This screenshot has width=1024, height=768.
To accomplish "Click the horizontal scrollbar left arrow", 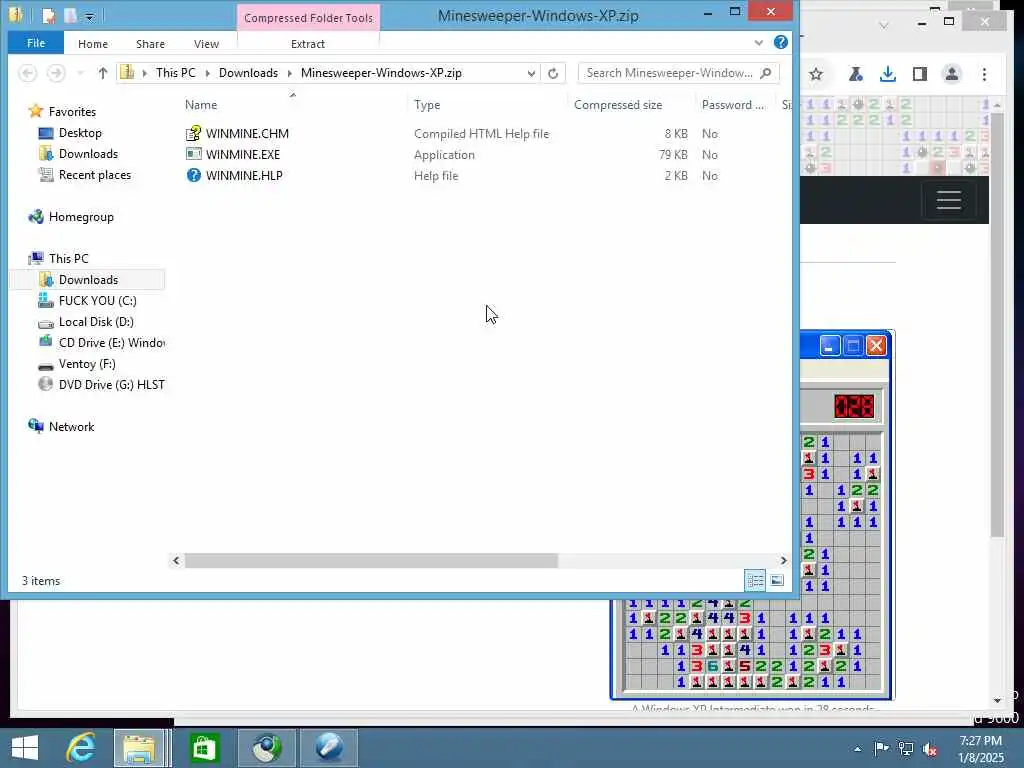I will click(x=176, y=560).
